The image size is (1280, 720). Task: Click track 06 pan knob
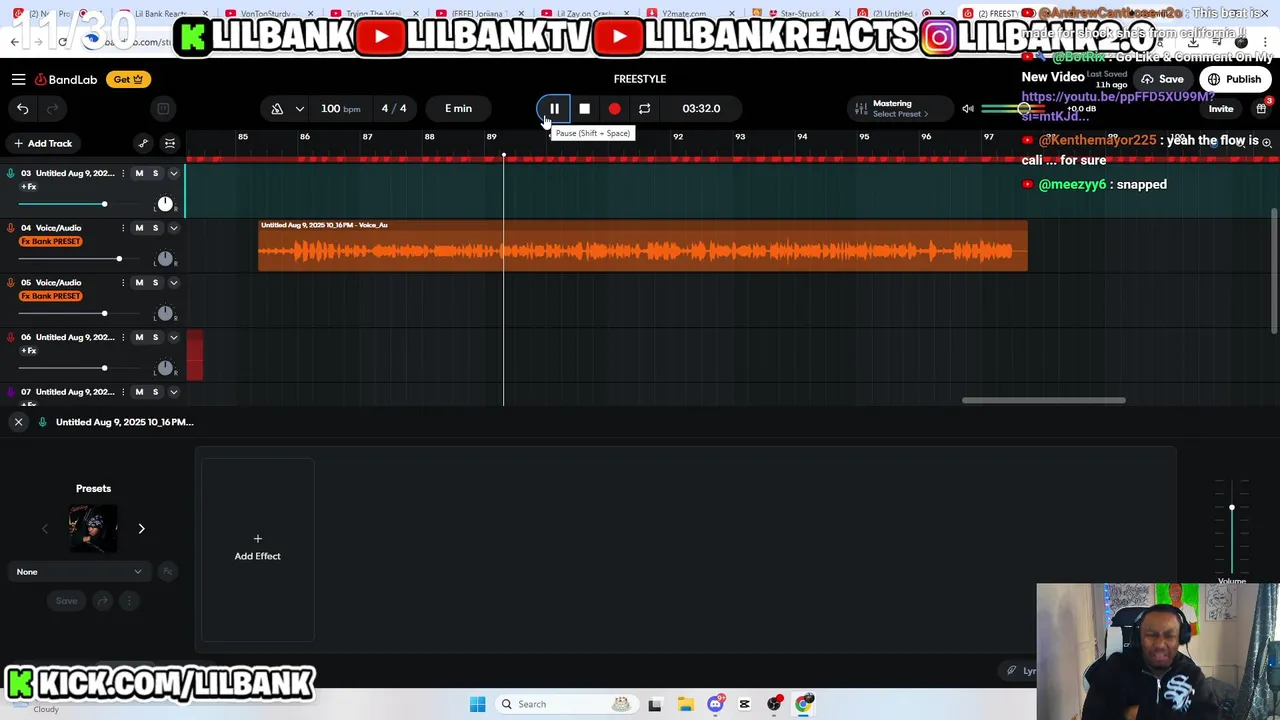[x=165, y=368]
